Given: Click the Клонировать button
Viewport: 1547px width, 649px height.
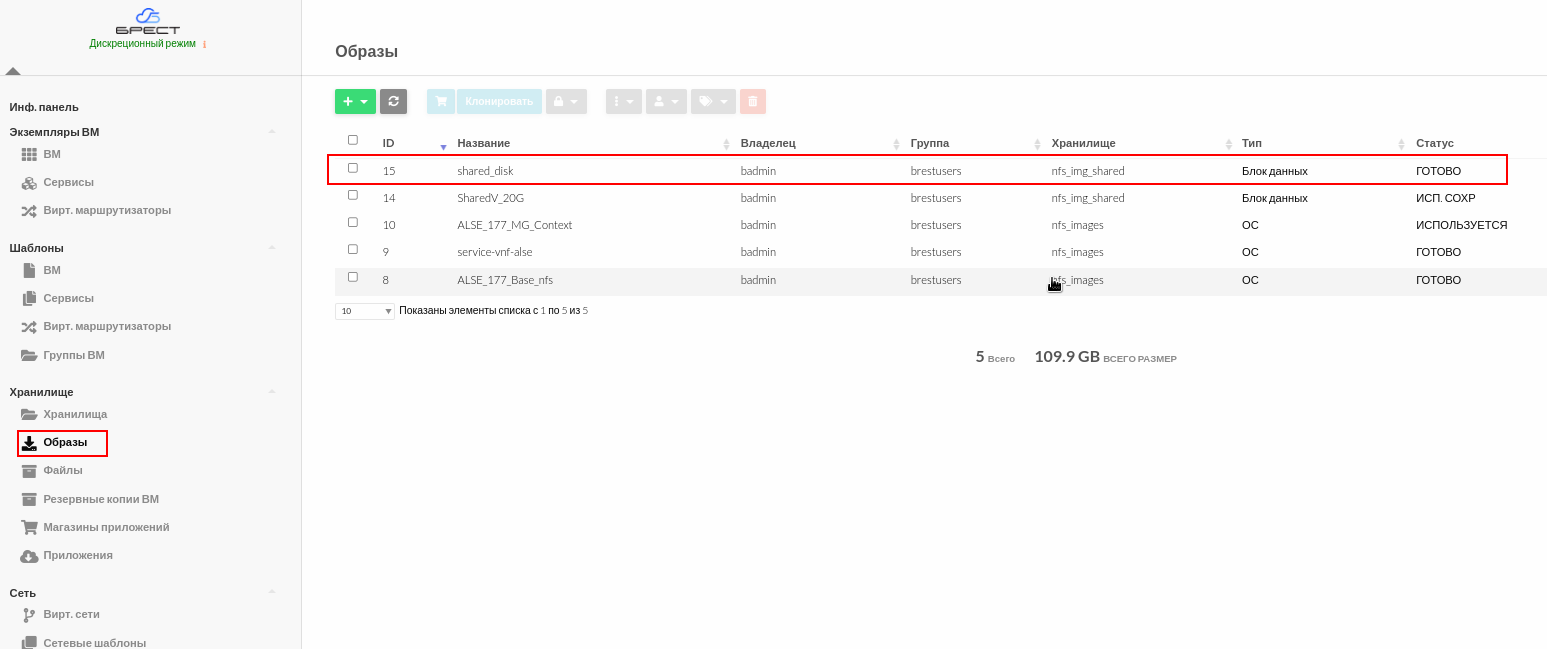Looking at the screenshot, I should [x=499, y=101].
